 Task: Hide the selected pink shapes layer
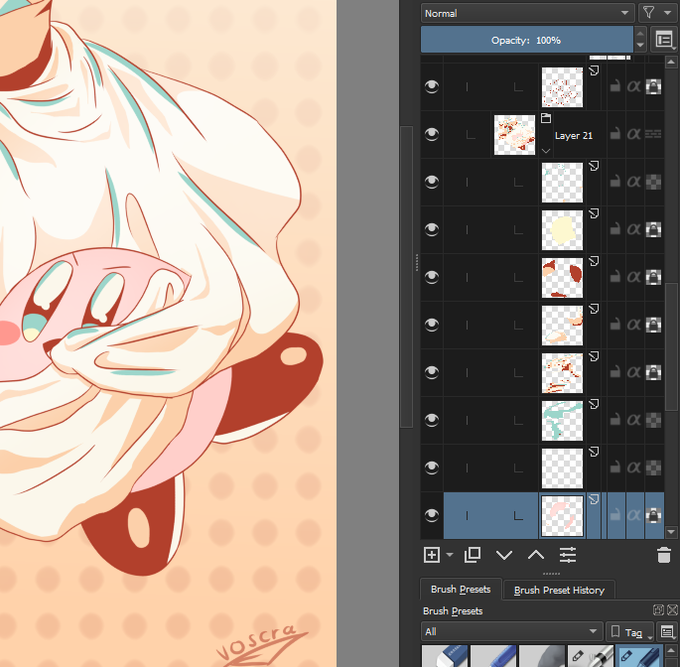pos(432,515)
